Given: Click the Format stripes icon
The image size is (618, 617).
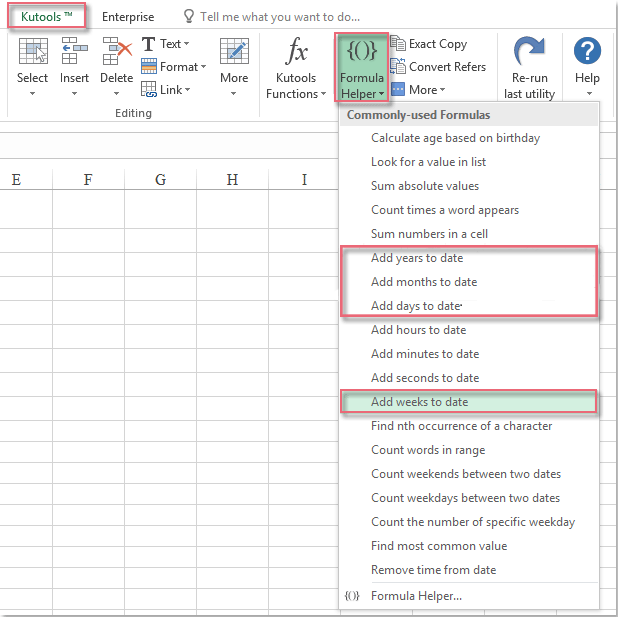Looking at the screenshot, I should click(x=149, y=66).
